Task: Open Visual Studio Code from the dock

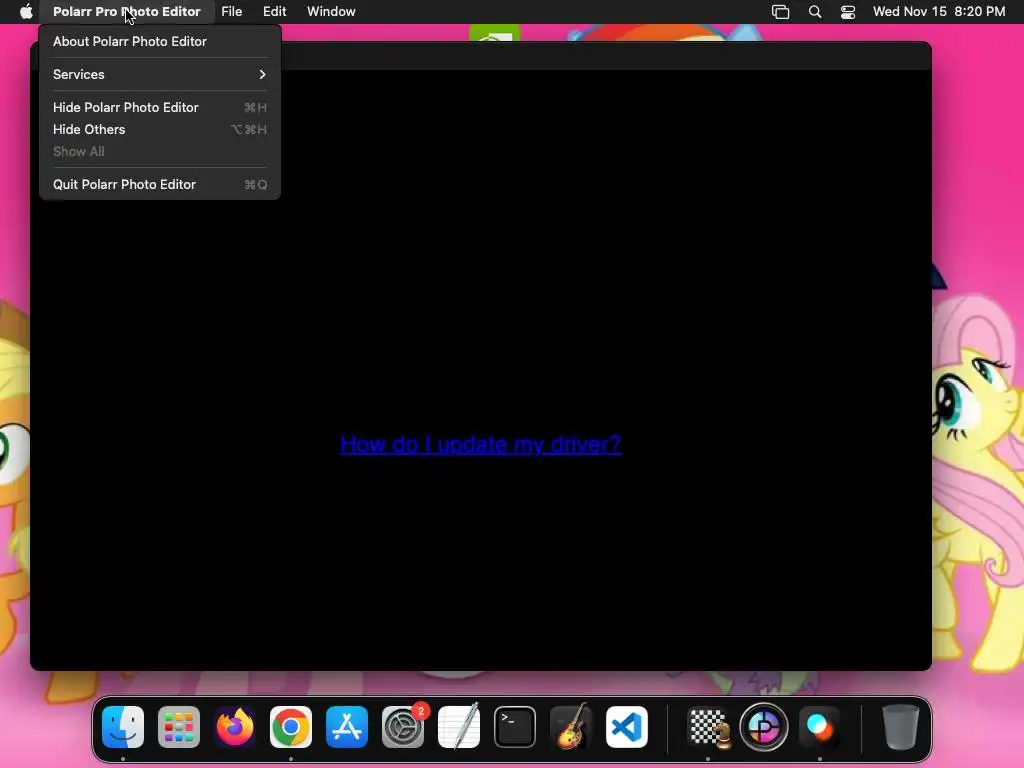Action: coord(627,727)
